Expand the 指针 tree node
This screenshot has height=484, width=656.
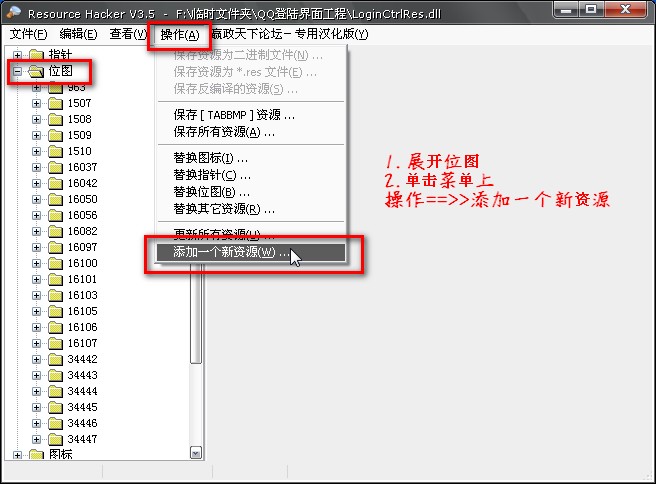(17, 54)
